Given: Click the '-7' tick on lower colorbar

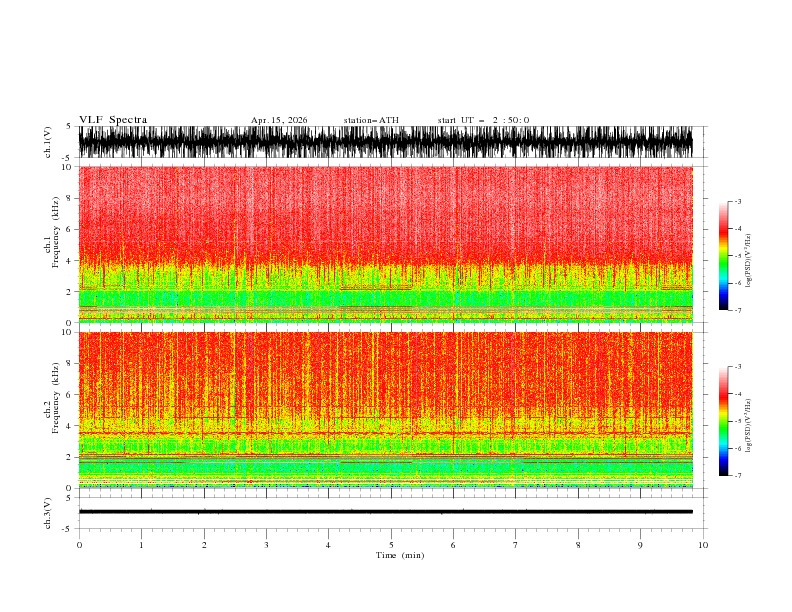Looking at the screenshot, I should 737,476.
